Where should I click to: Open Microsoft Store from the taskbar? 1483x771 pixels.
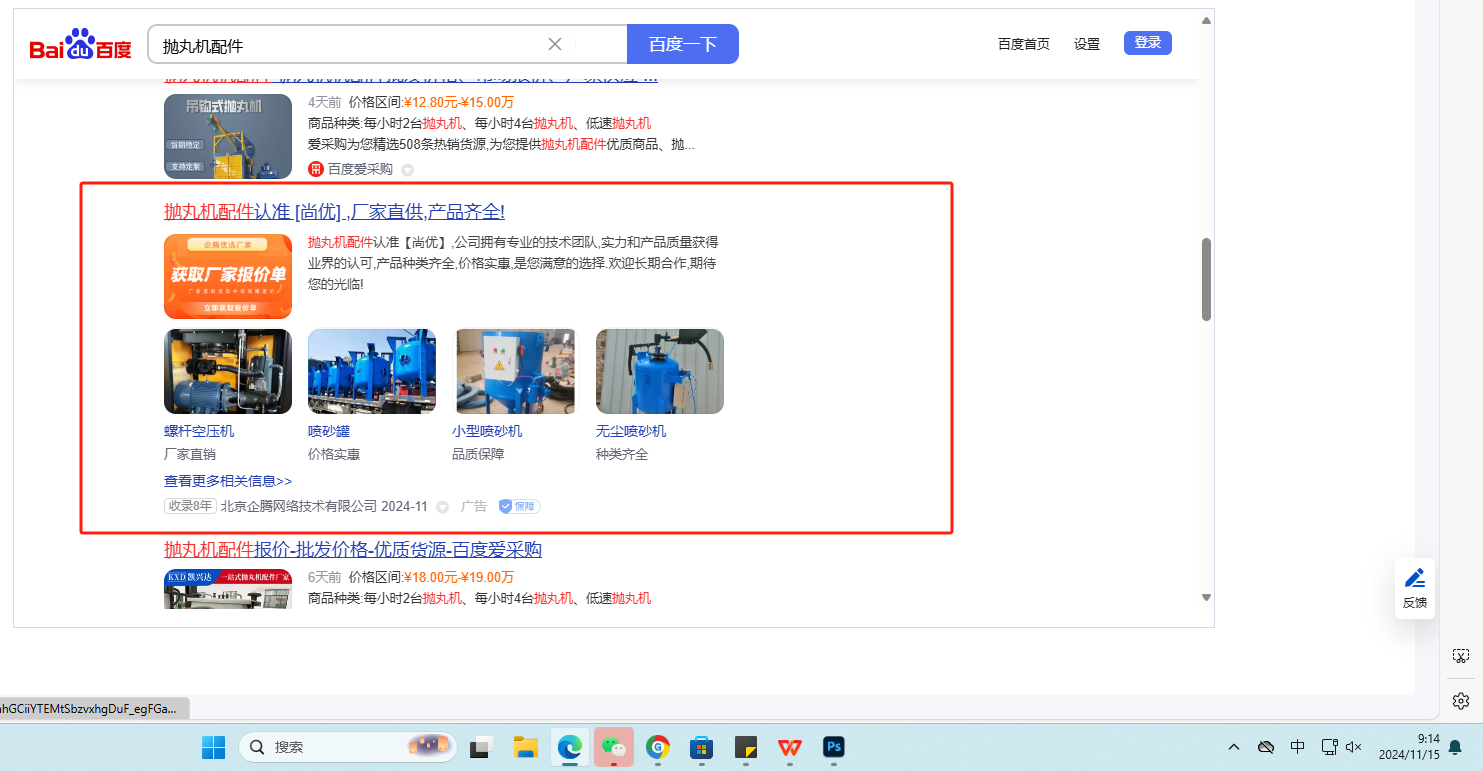coord(702,747)
